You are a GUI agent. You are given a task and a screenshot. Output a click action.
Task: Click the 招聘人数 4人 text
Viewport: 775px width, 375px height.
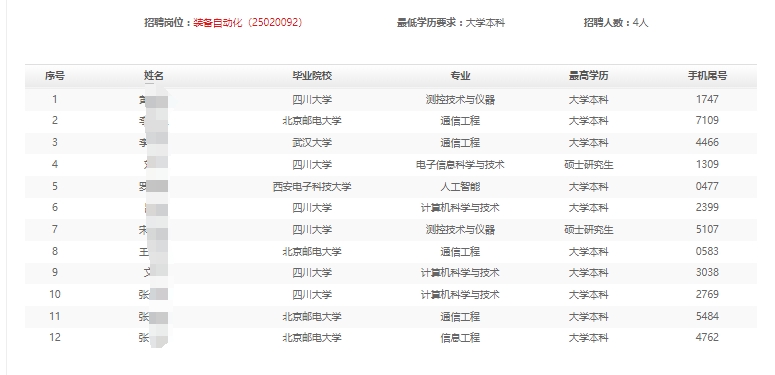pos(616,23)
